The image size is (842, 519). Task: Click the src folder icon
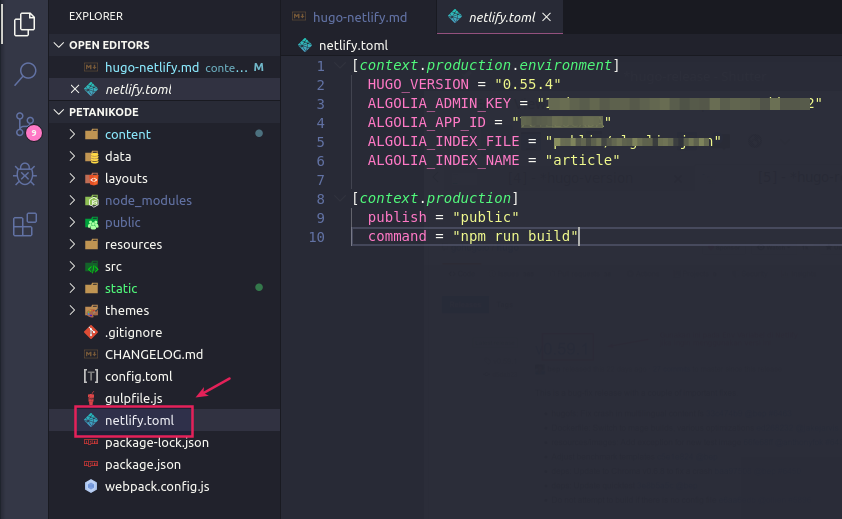92,266
